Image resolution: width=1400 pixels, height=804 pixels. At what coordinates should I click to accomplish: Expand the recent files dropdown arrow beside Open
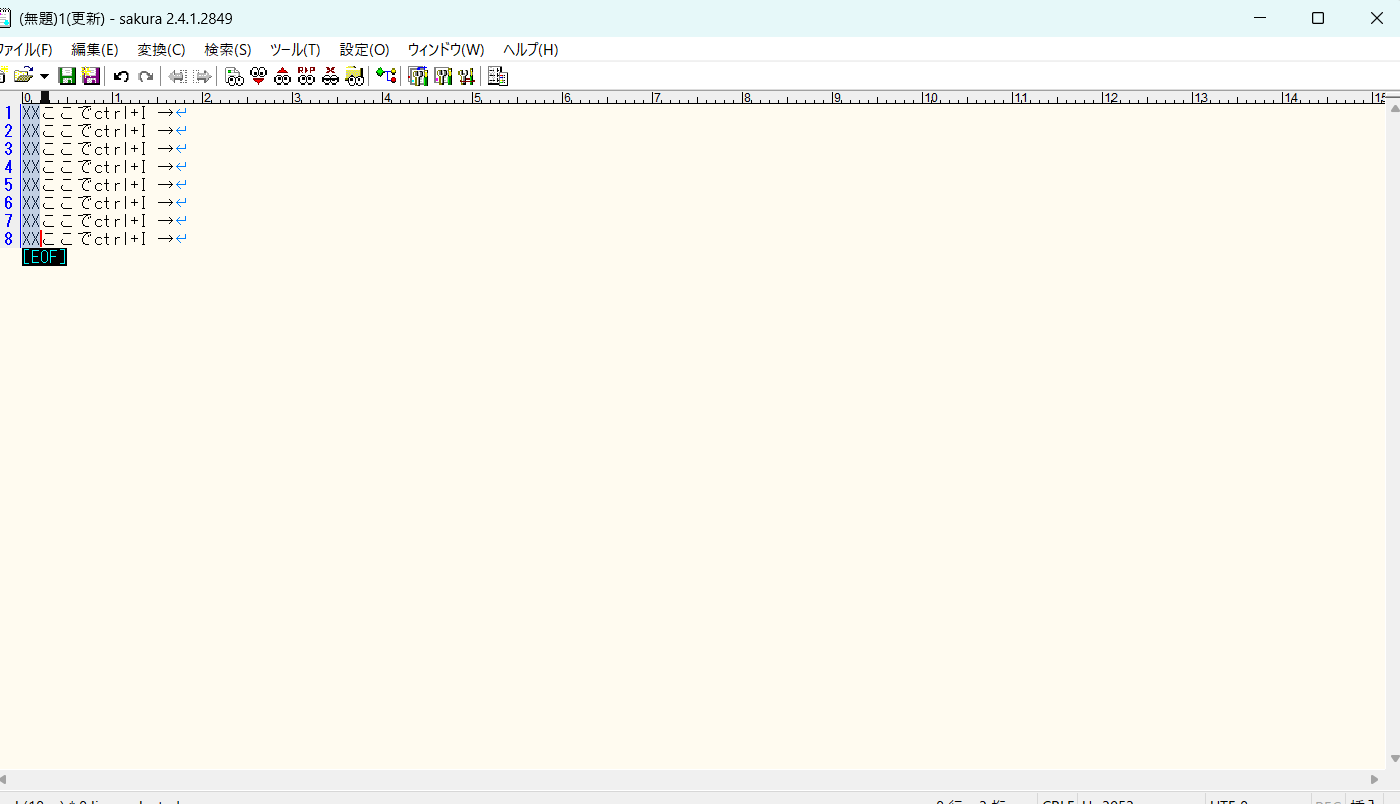coord(44,76)
